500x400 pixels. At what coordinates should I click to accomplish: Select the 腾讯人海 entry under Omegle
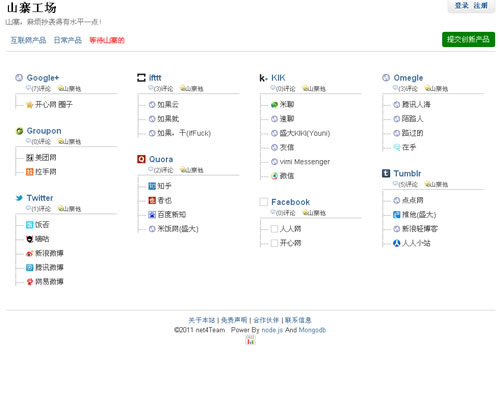point(416,105)
